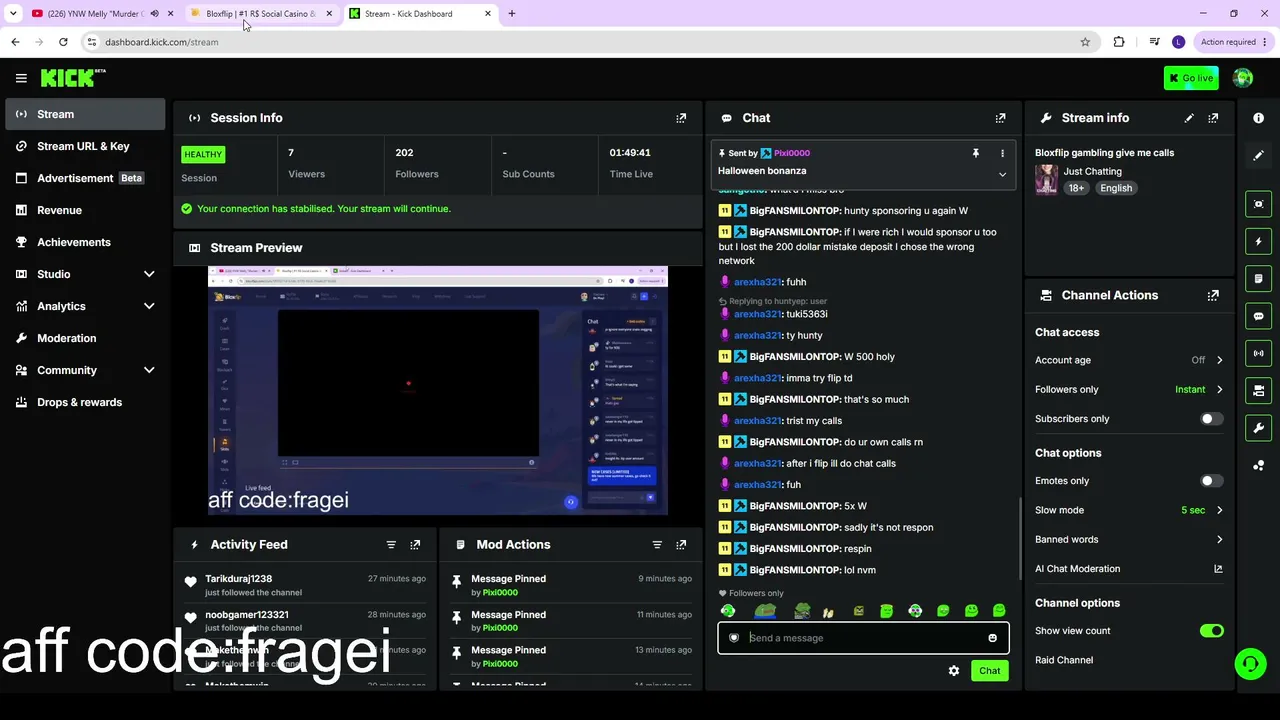
Task: Click username Tarikduraj1238 in Activity Feed
Action: 238,579
